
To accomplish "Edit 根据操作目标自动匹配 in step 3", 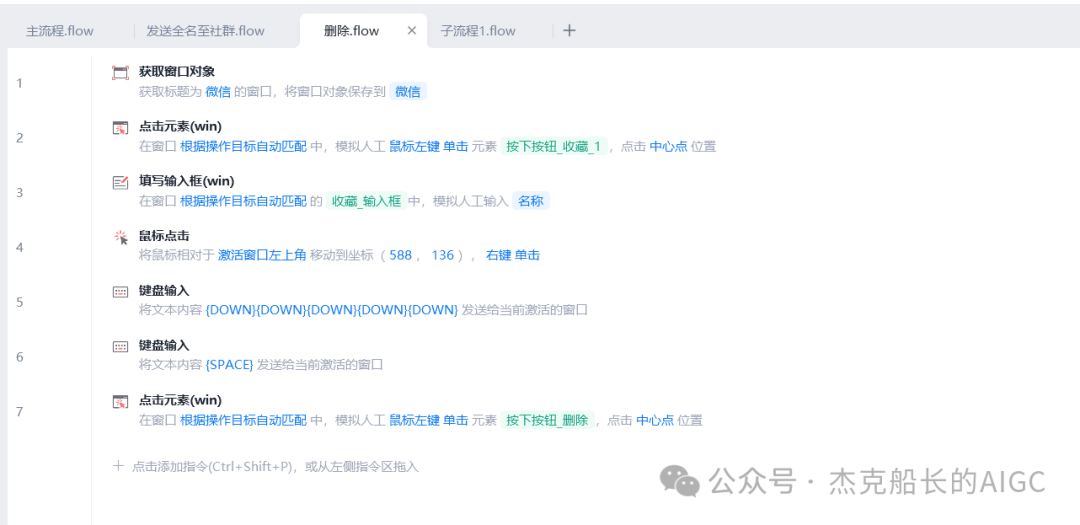I will tap(243, 200).
